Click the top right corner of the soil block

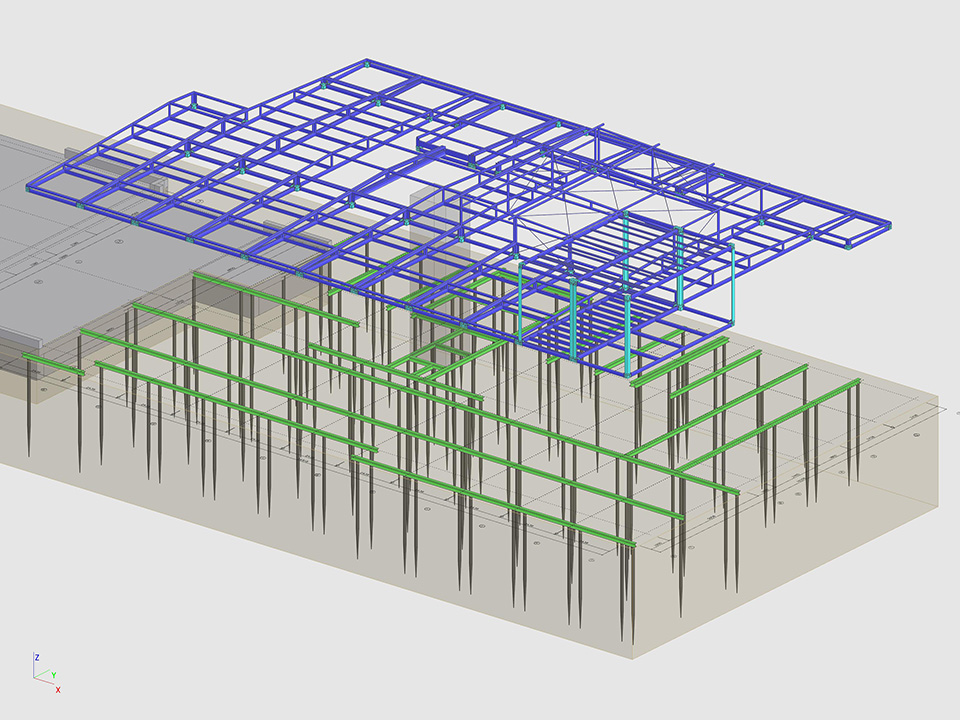[x=940, y=405]
